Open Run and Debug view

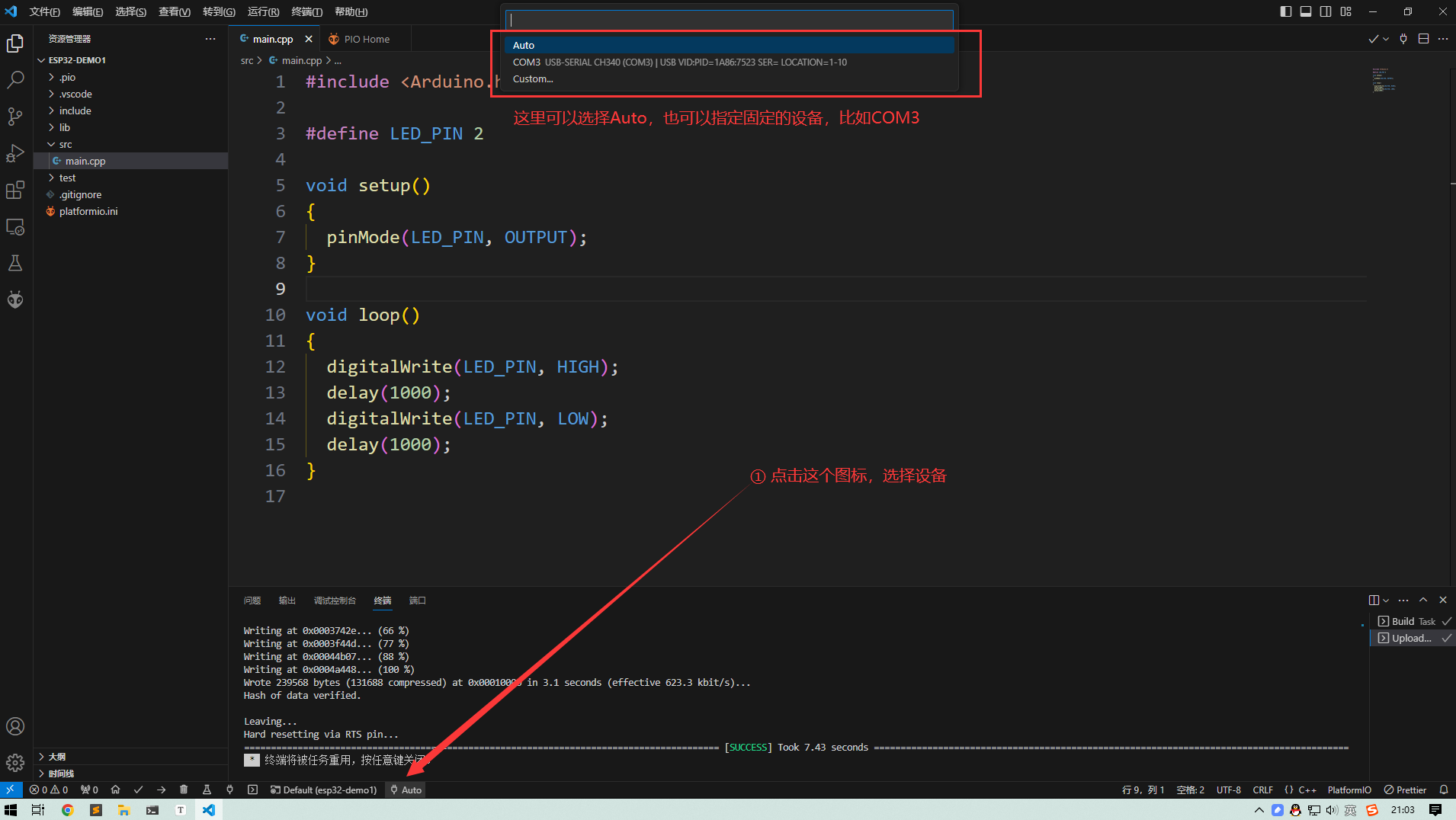[15, 152]
